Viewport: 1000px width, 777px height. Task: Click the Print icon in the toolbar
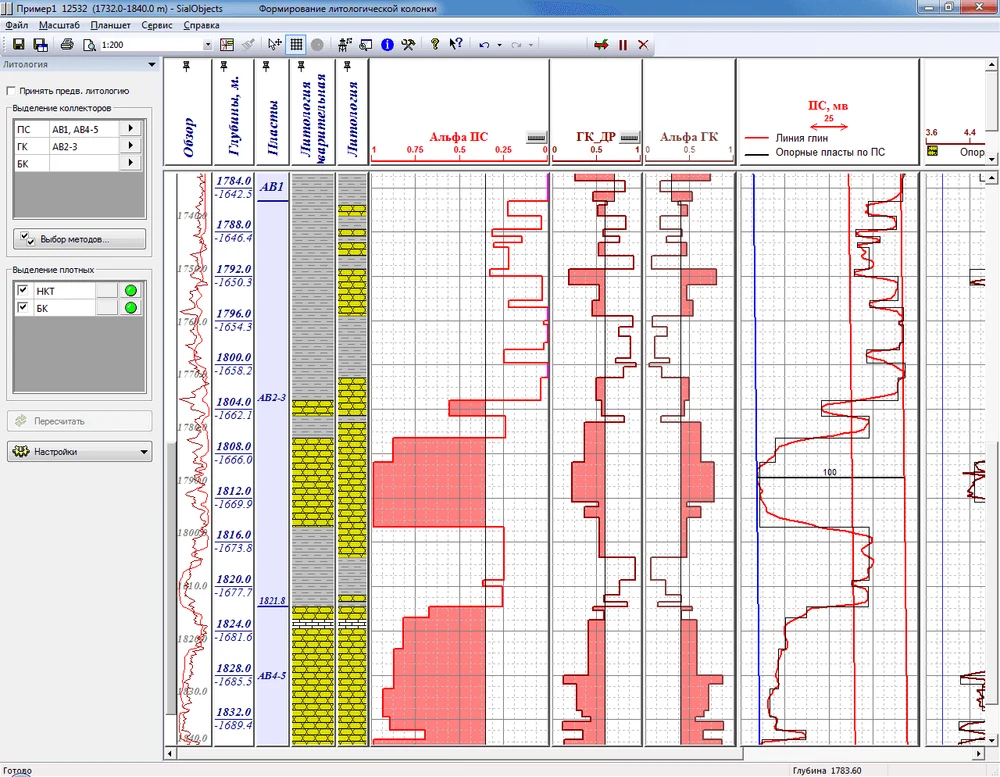(67, 45)
